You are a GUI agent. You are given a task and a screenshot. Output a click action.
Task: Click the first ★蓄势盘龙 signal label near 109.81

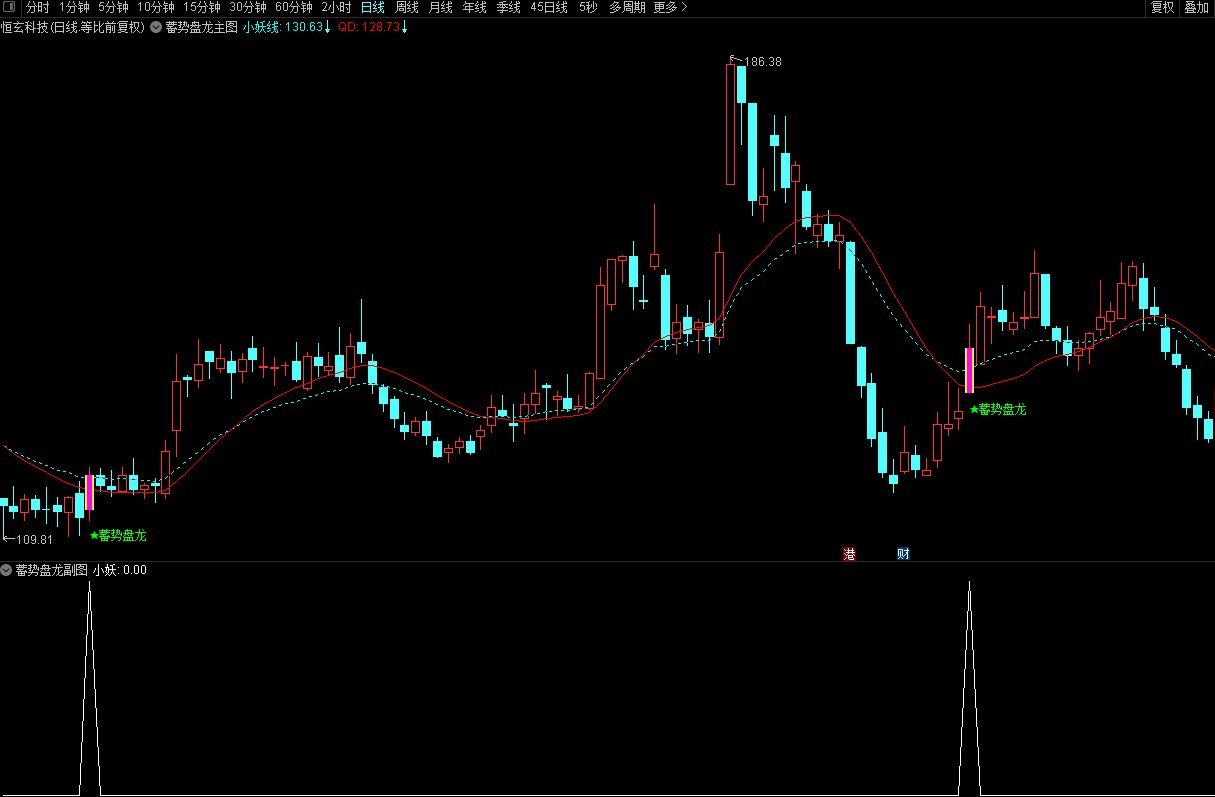118,536
